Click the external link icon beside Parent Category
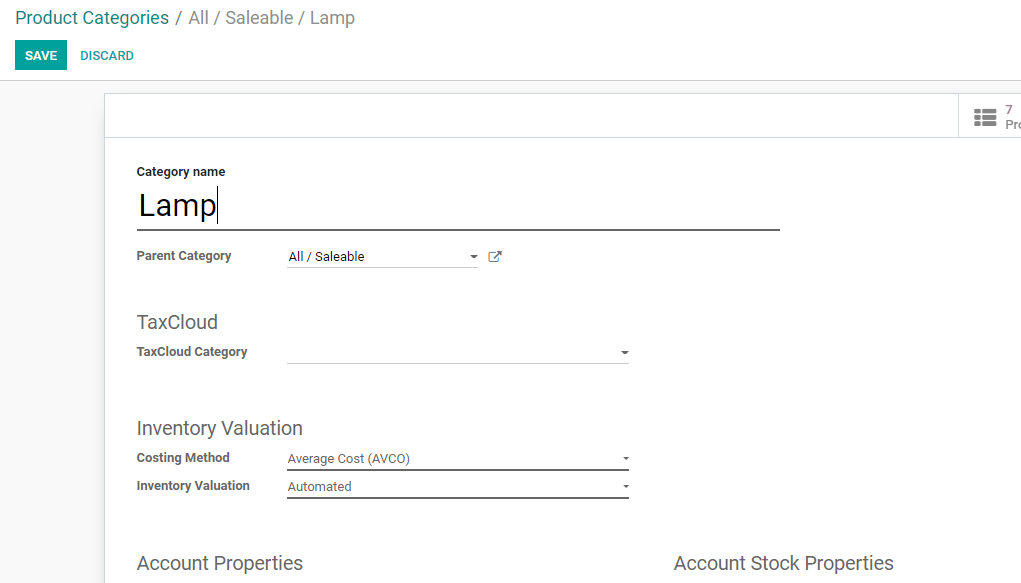 (495, 257)
